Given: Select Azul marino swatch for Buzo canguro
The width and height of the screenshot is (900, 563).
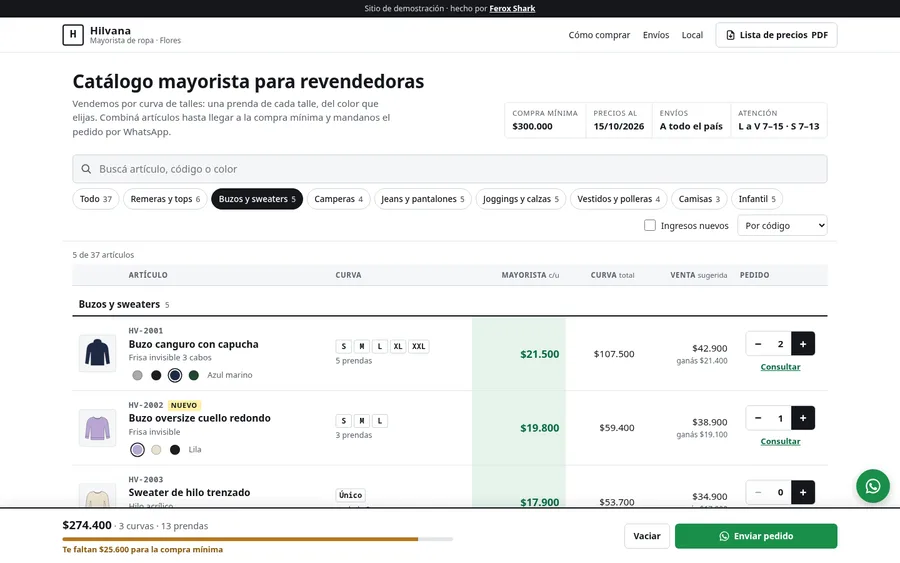Looking at the screenshot, I should point(175,375).
